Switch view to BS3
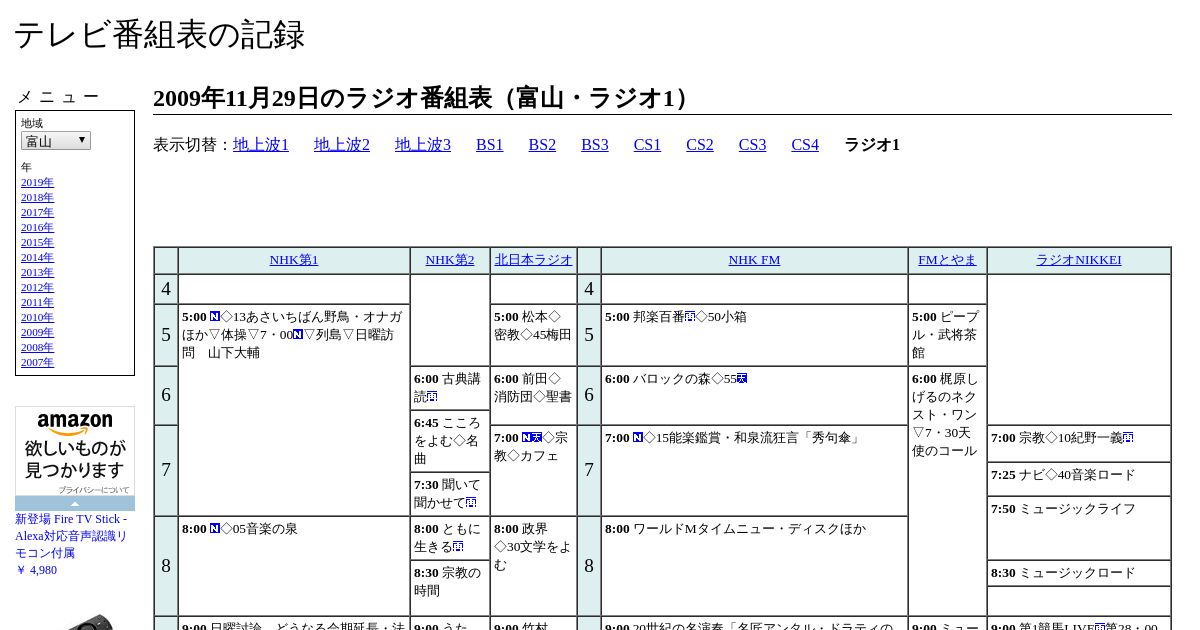 (x=595, y=145)
